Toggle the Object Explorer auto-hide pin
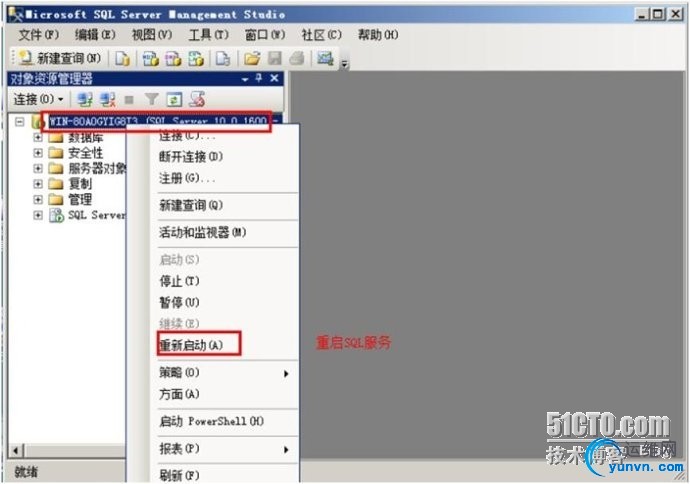Image resolution: width=690 pixels, height=484 pixels. coord(259,78)
